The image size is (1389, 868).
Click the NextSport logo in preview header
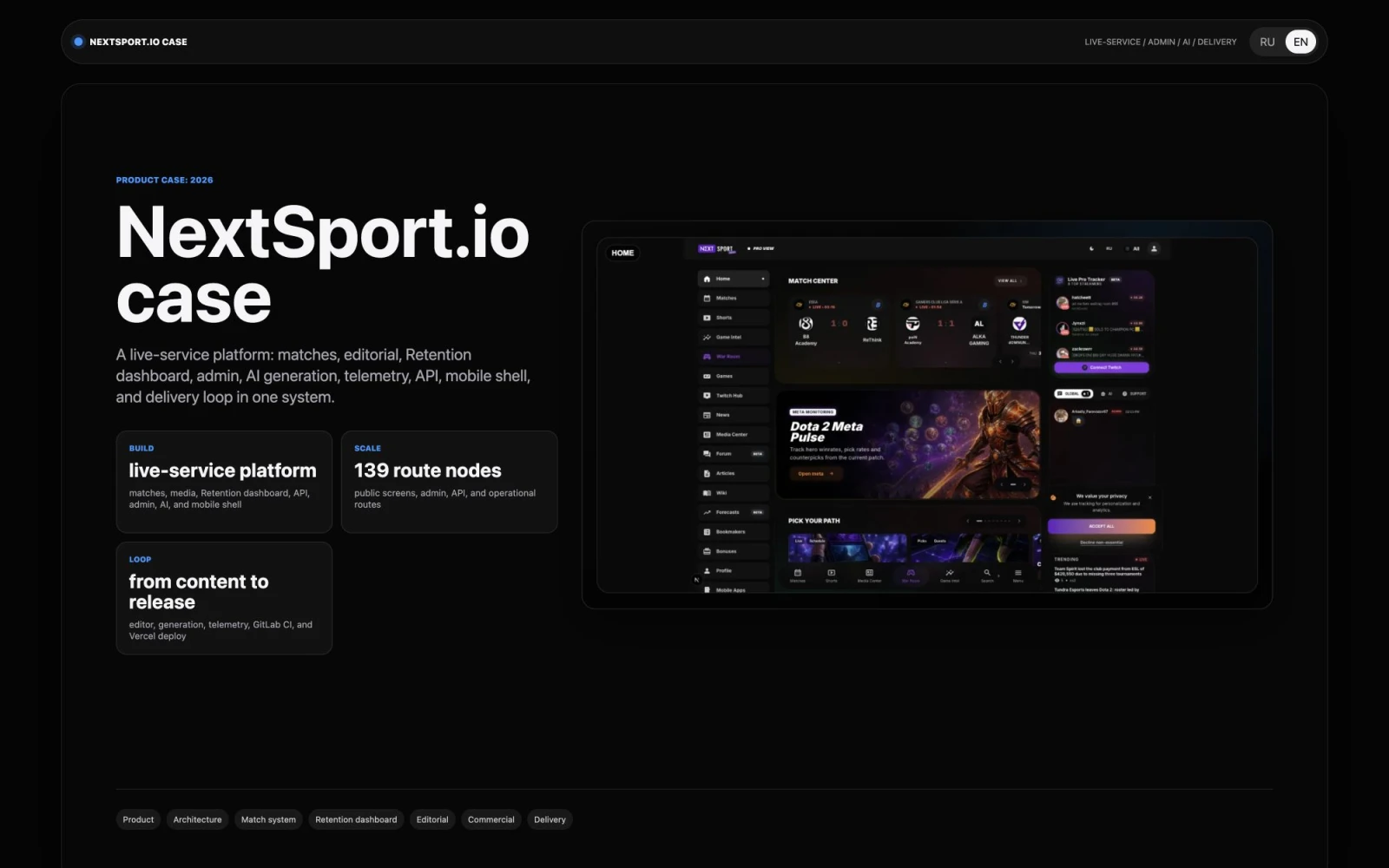[717, 249]
